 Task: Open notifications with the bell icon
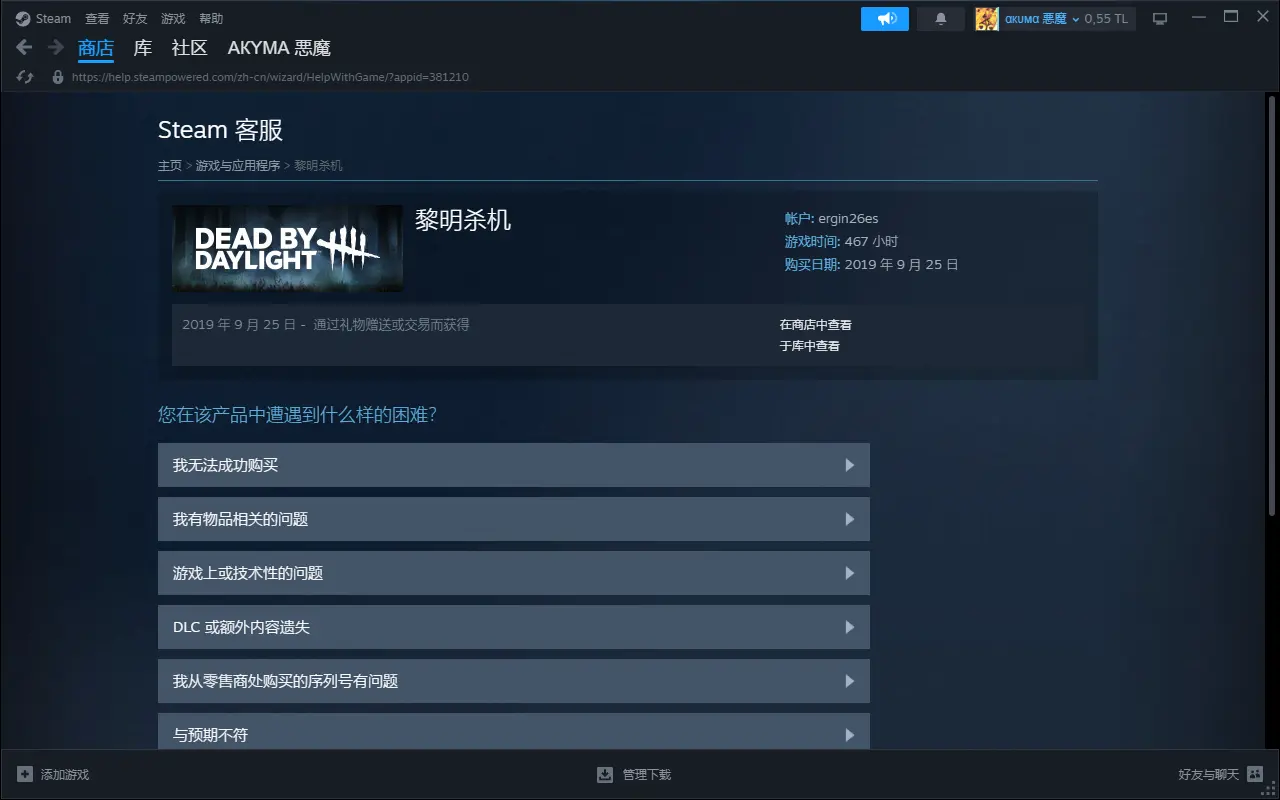pyautogui.click(x=941, y=19)
